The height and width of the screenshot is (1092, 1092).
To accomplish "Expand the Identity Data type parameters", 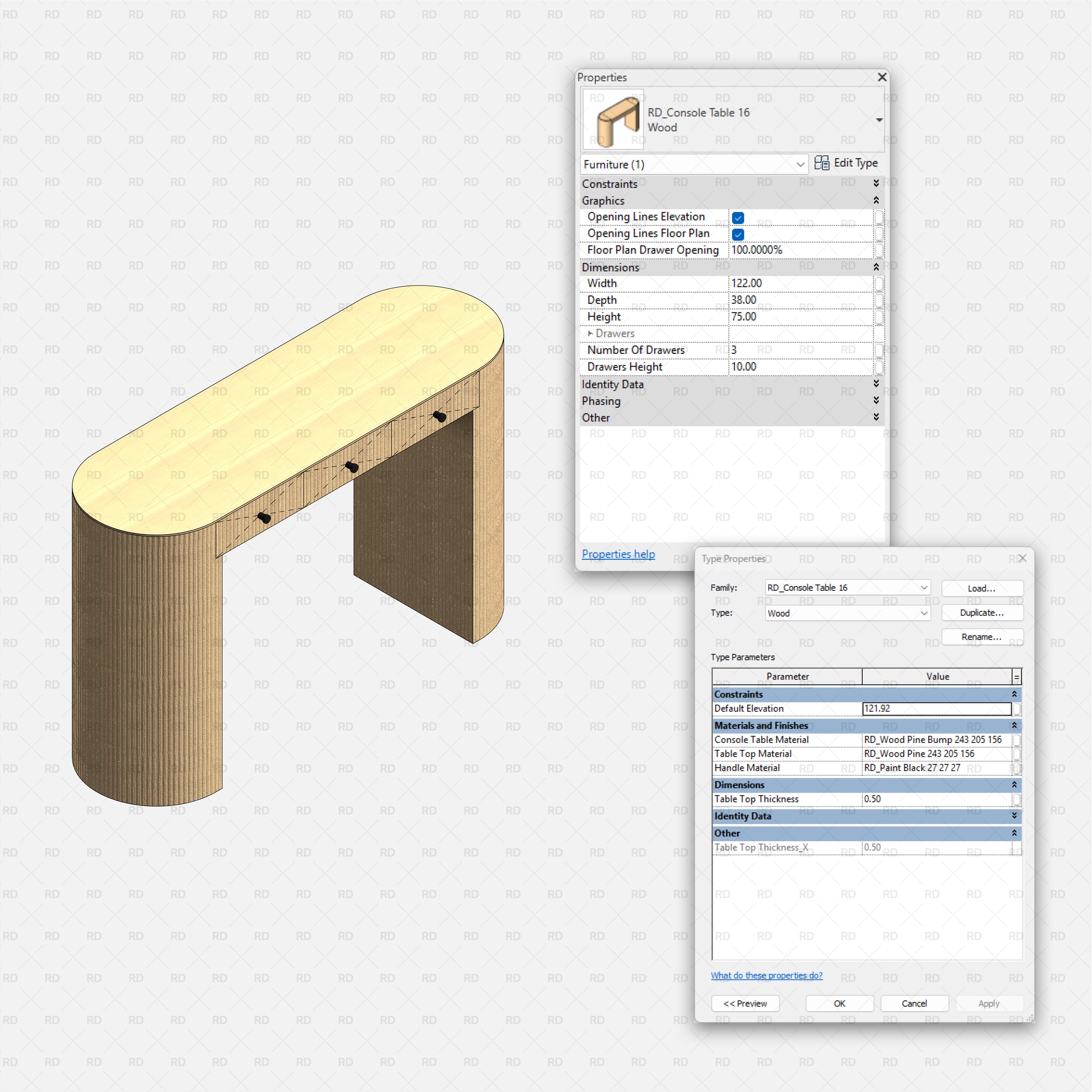I will click(x=1014, y=816).
